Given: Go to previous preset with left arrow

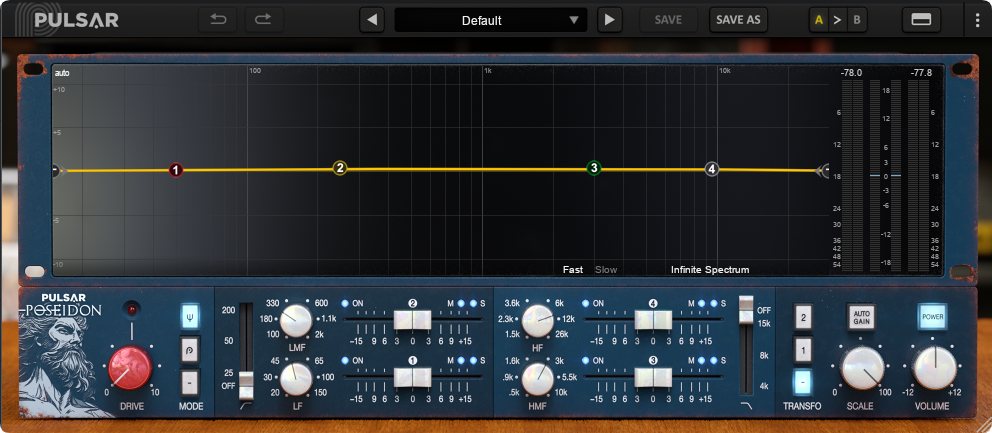Looking at the screenshot, I should (x=372, y=20).
